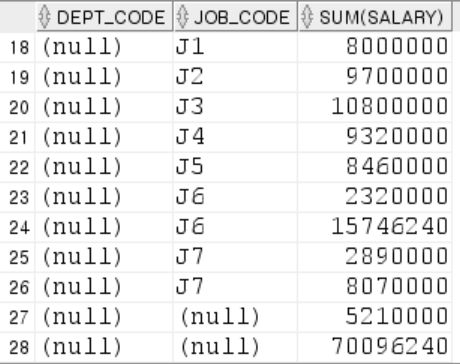Click the J5 job code cell
Viewport: 460px width, 364px height.
(235, 167)
